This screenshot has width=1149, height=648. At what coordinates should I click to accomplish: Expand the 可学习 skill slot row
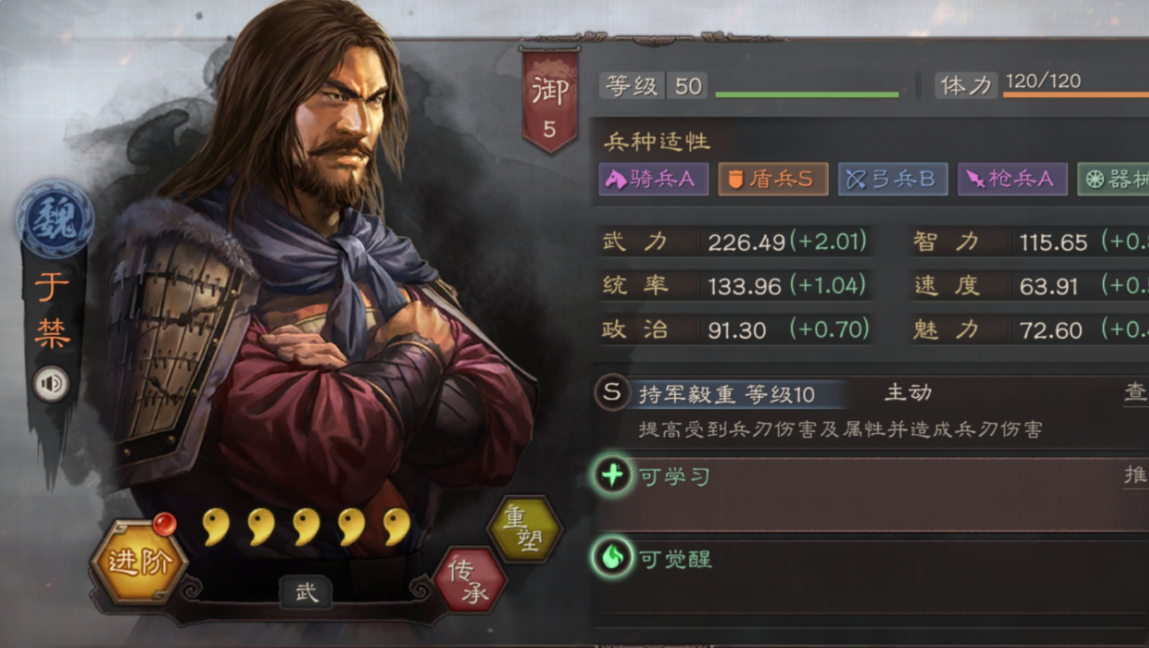tap(871, 494)
